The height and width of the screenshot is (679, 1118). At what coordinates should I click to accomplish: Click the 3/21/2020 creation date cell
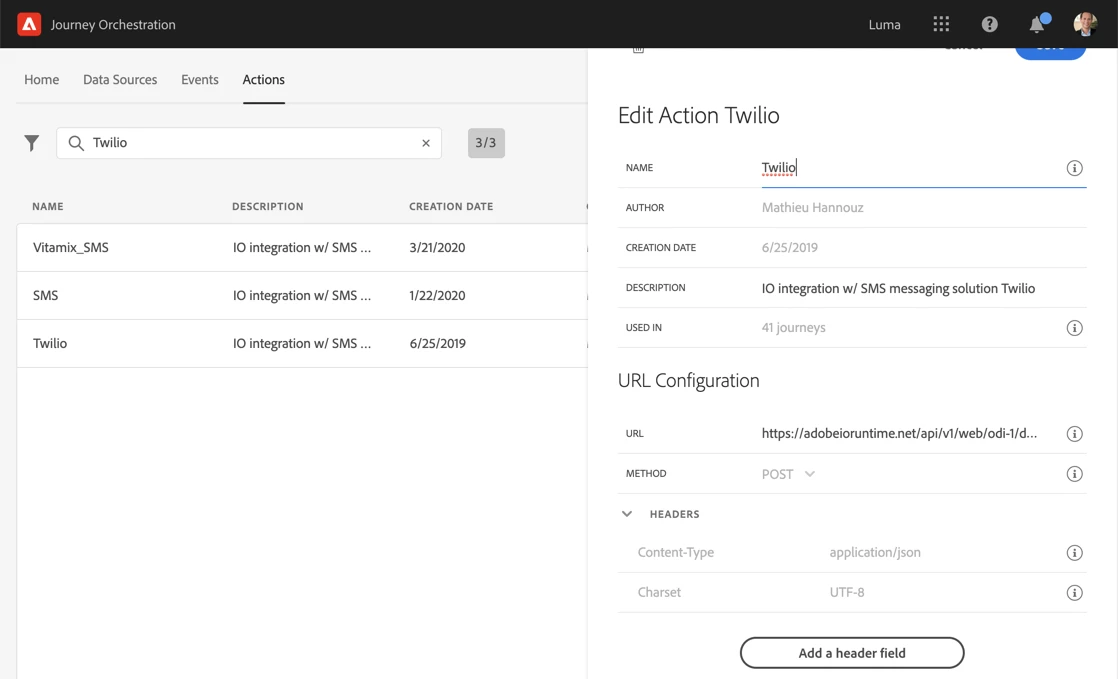[437, 247]
